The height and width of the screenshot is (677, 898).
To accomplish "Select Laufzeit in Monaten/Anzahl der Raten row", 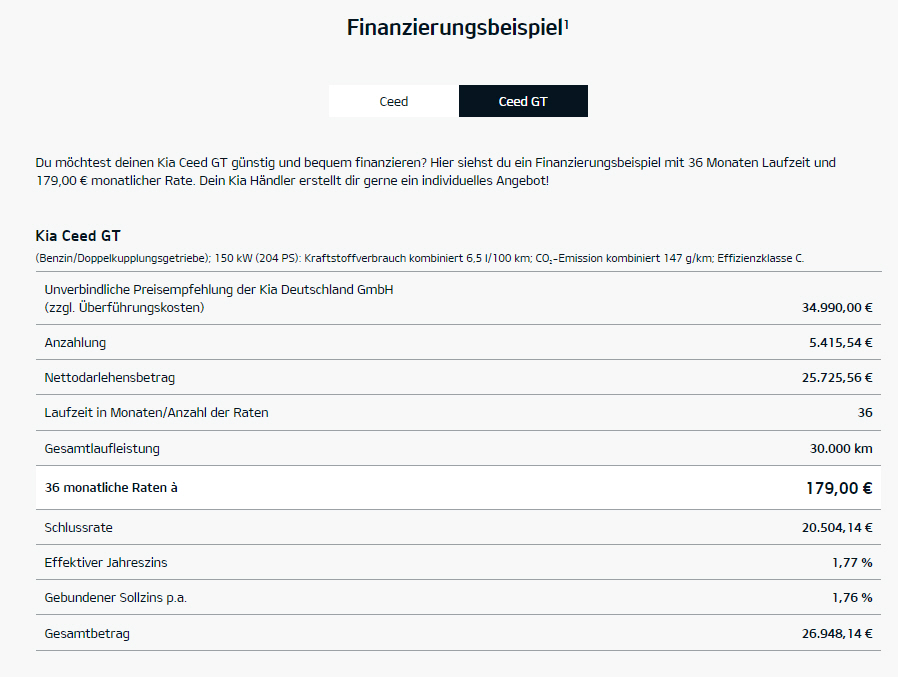I will click(x=458, y=412).
